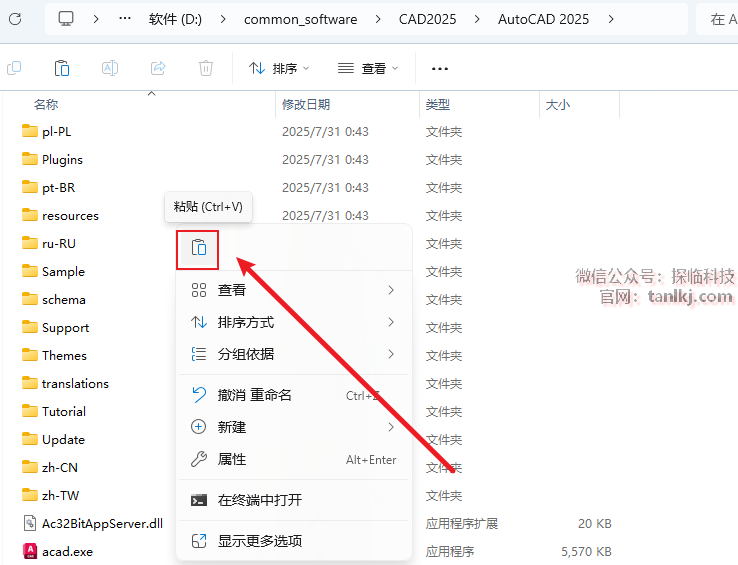
Task: Open 查看 submenu in context menu
Action: 294,290
